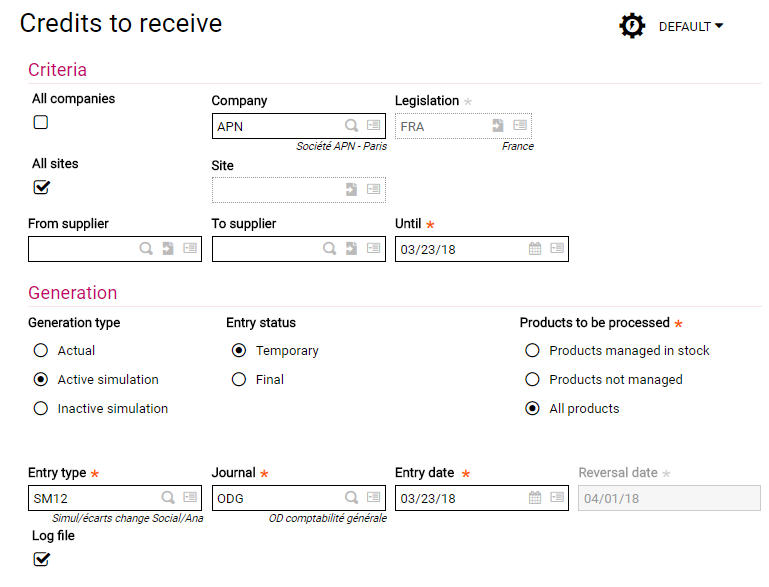
Task: Toggle the Log file checkbox
Action: tap(41, 559)
